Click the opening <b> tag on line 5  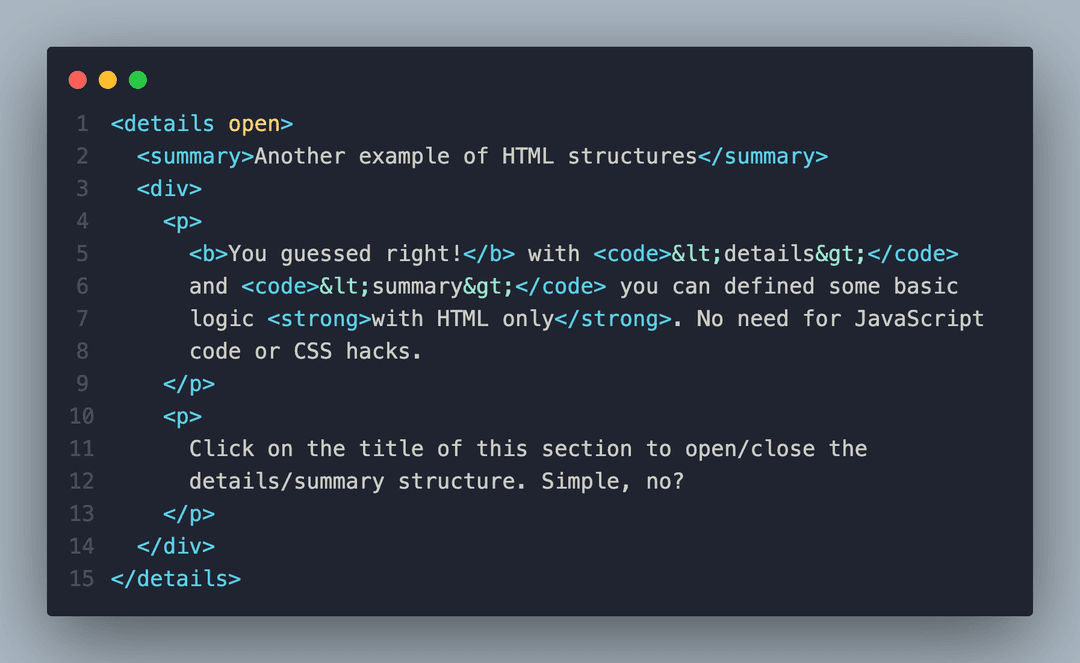pyautogui.click(x=208, y=254)
